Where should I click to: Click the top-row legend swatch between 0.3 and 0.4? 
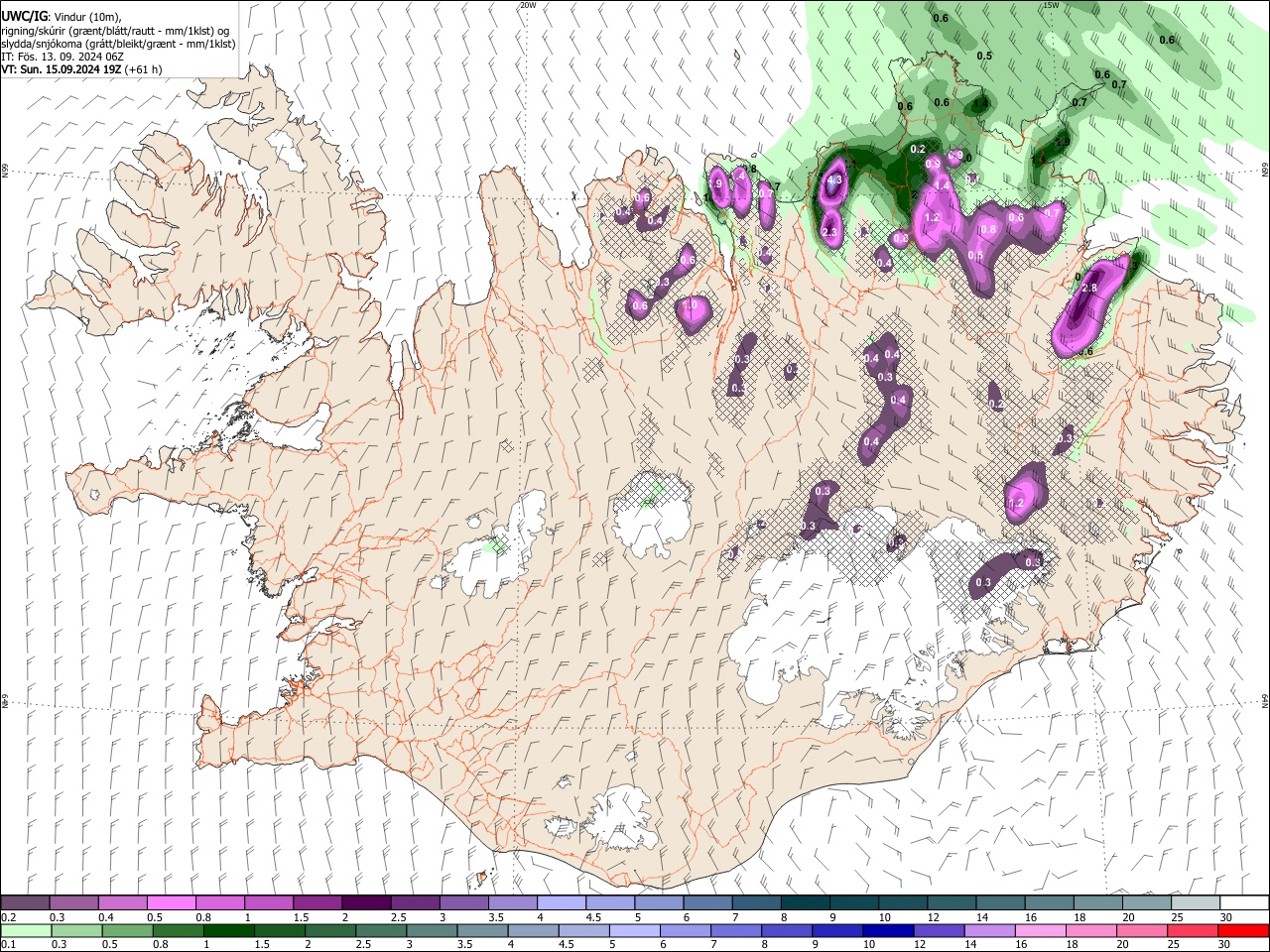point(73,903)
